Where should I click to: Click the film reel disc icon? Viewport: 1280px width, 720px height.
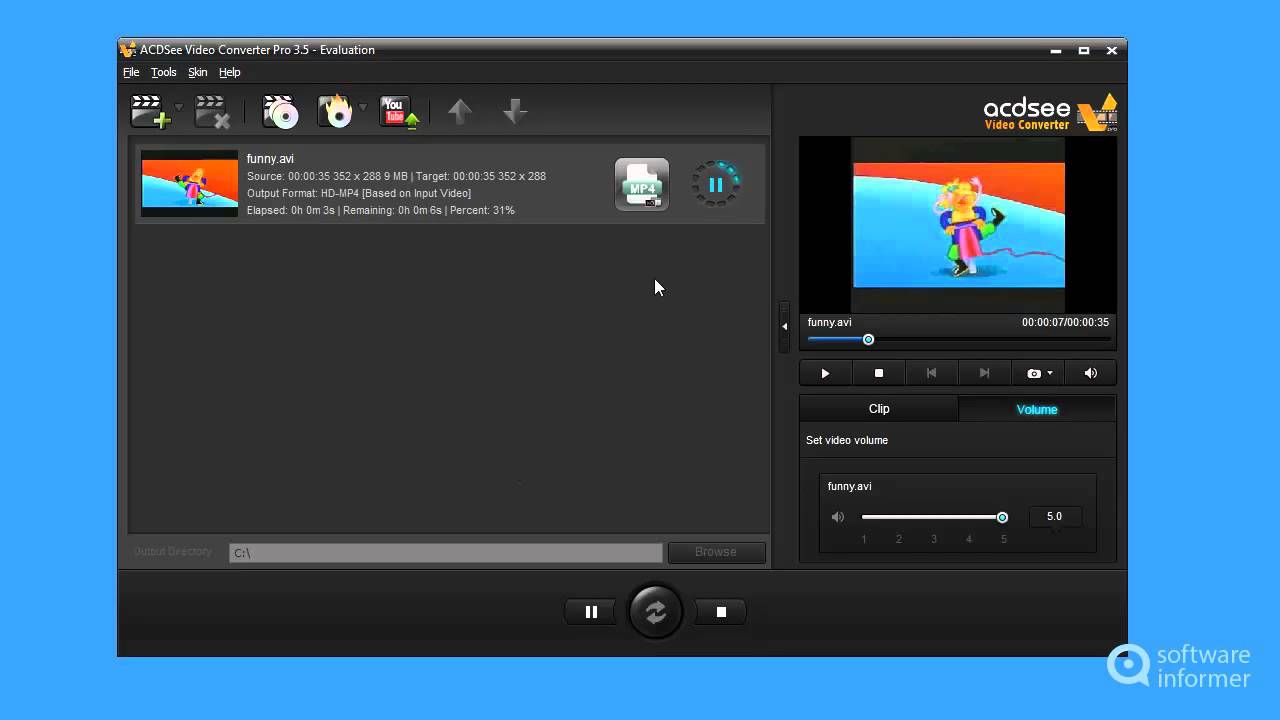point(281,111)
